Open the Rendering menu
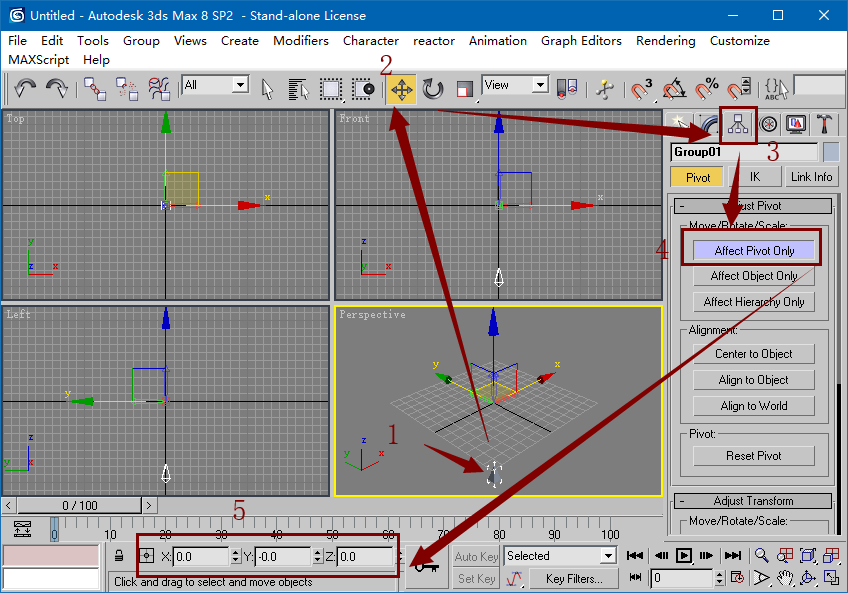Image resolution: width=848 pixels, height=593 pixels. [x=665, y=41]
